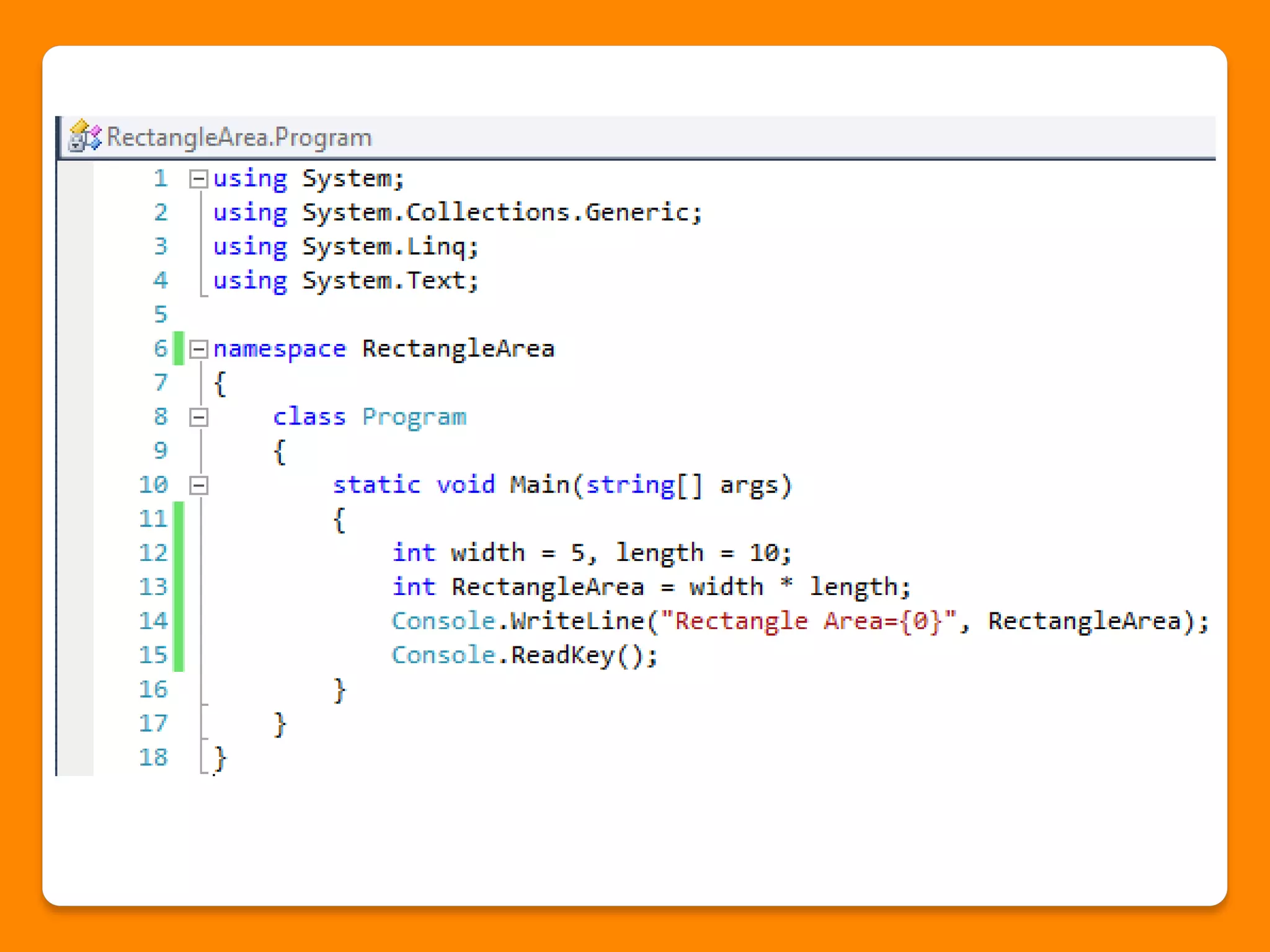This screenshot has width=1270, height=952.
Task: Click 'width * length;' expression on line 13
Action: coord(799,587)
